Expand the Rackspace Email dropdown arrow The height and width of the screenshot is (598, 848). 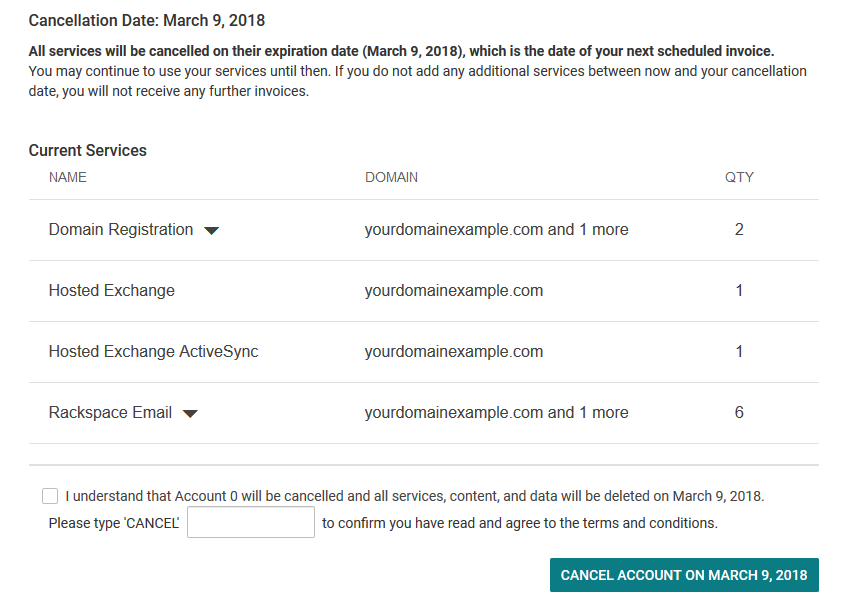(x=190, y=414)
